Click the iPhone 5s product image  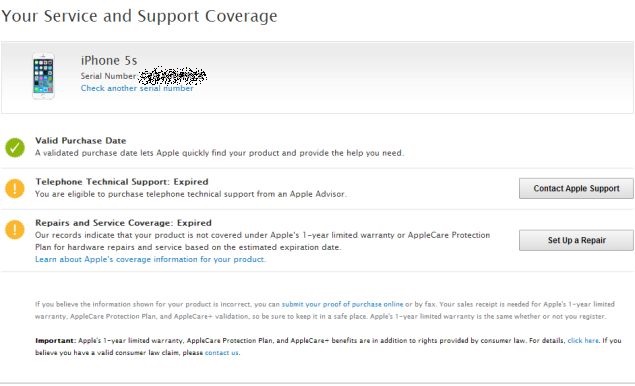[x=43, y=77]
